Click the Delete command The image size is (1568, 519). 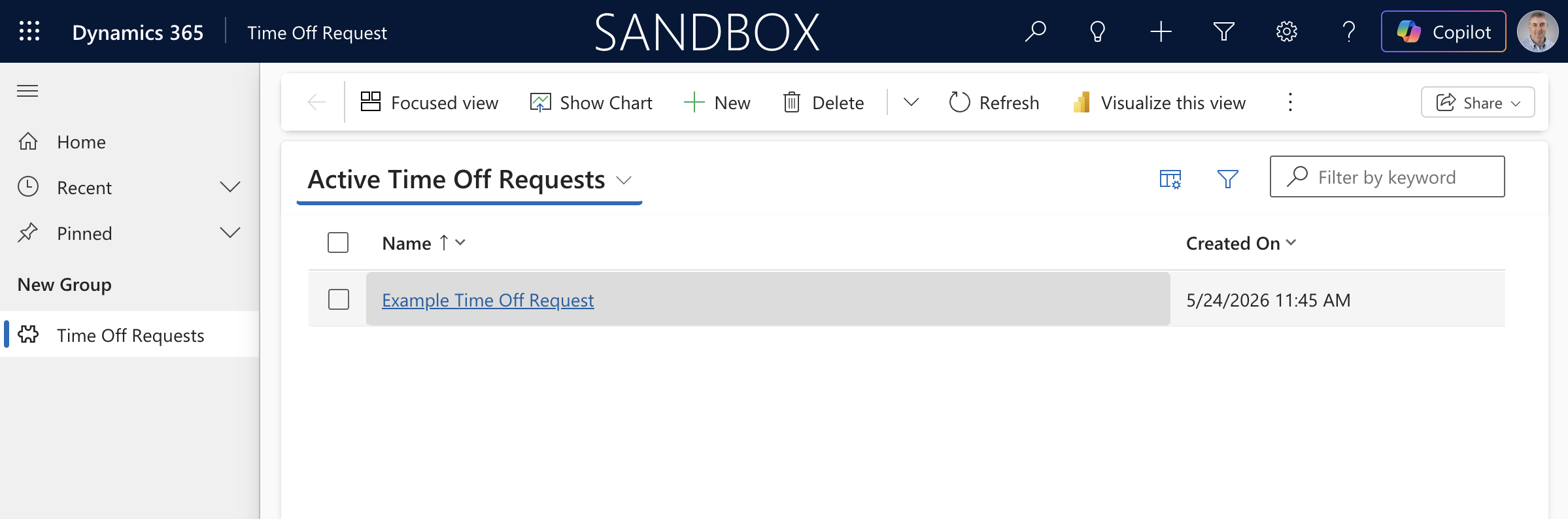823,103
